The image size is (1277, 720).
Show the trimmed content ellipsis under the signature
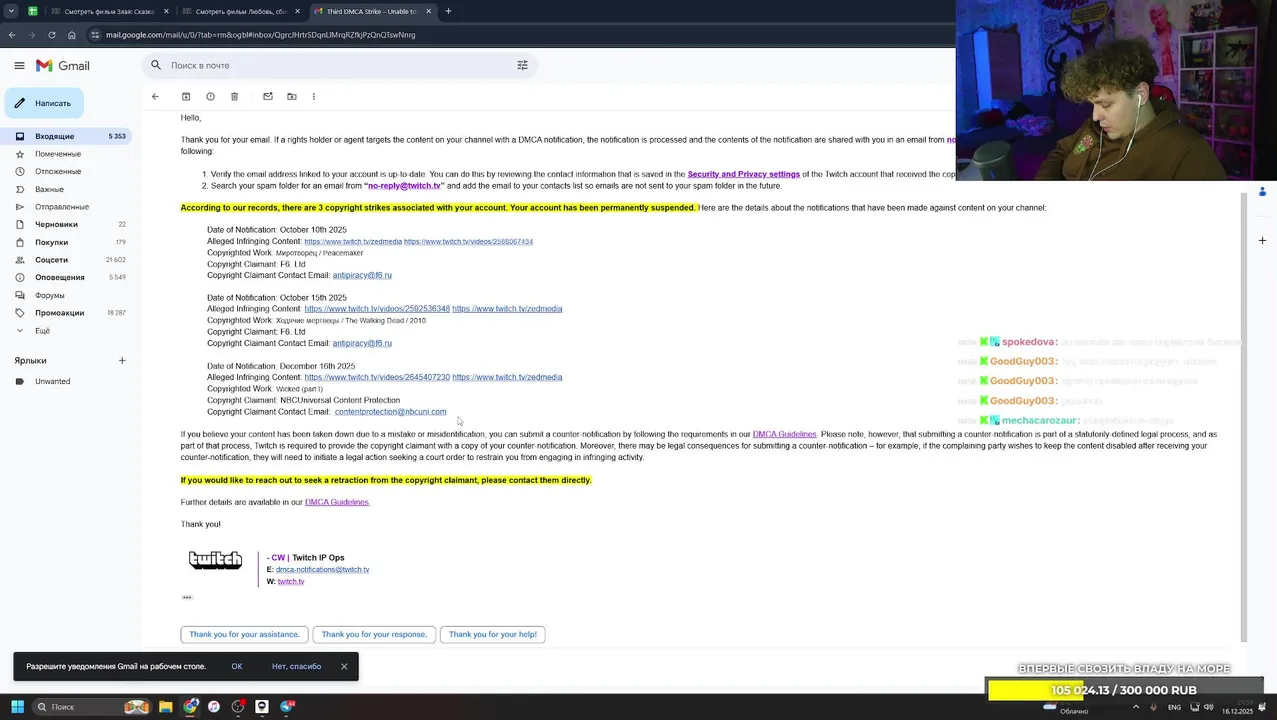(186, 597)
